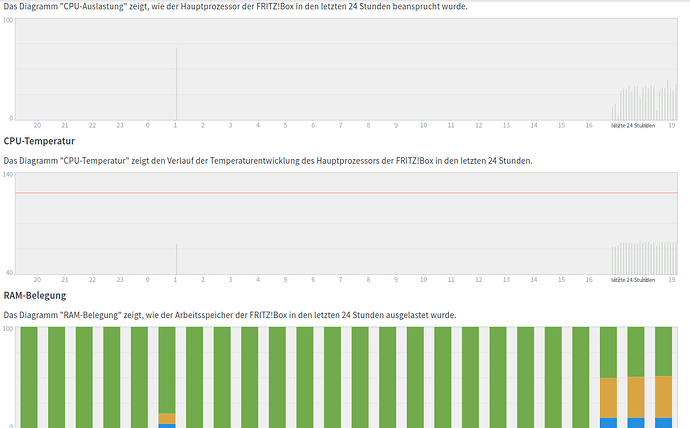Click the small blue segment in sixth RAM bar
The width and height of the screenshot is (690, 428).
167,426
